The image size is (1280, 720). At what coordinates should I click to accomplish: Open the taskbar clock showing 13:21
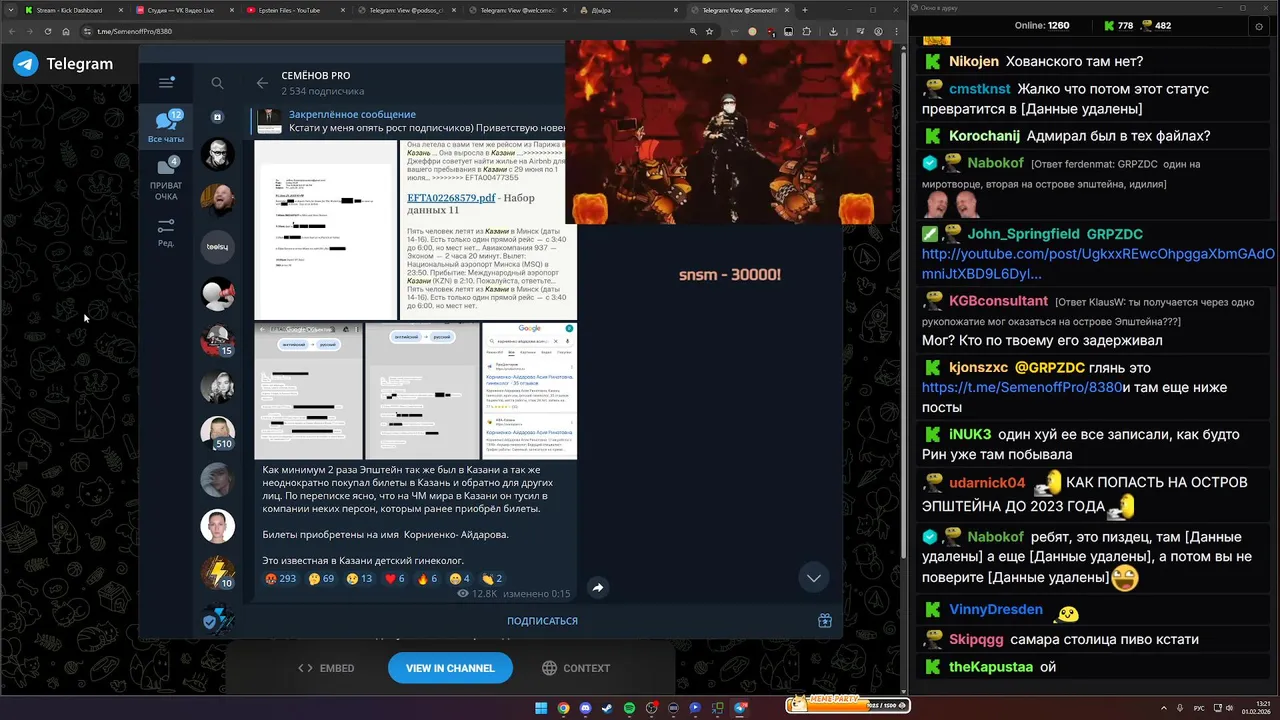coord(1254,708)
